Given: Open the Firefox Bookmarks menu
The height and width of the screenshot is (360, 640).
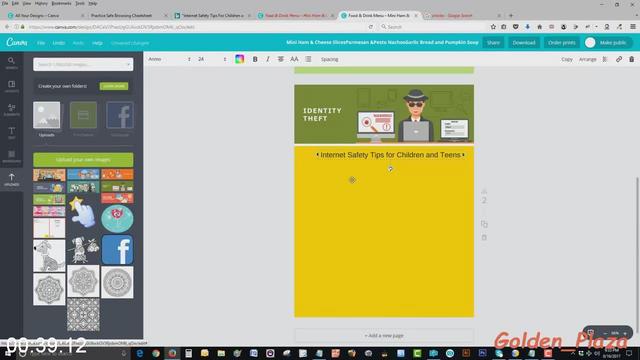Looking at the screenshot, I should 61,3.
